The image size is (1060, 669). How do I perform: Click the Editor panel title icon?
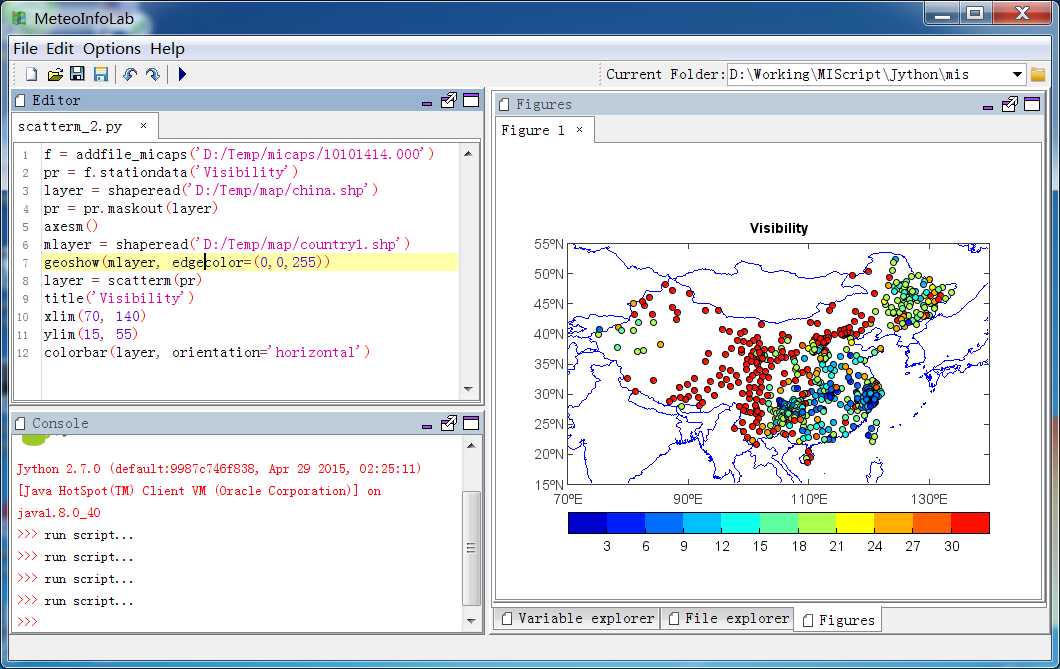20,101
